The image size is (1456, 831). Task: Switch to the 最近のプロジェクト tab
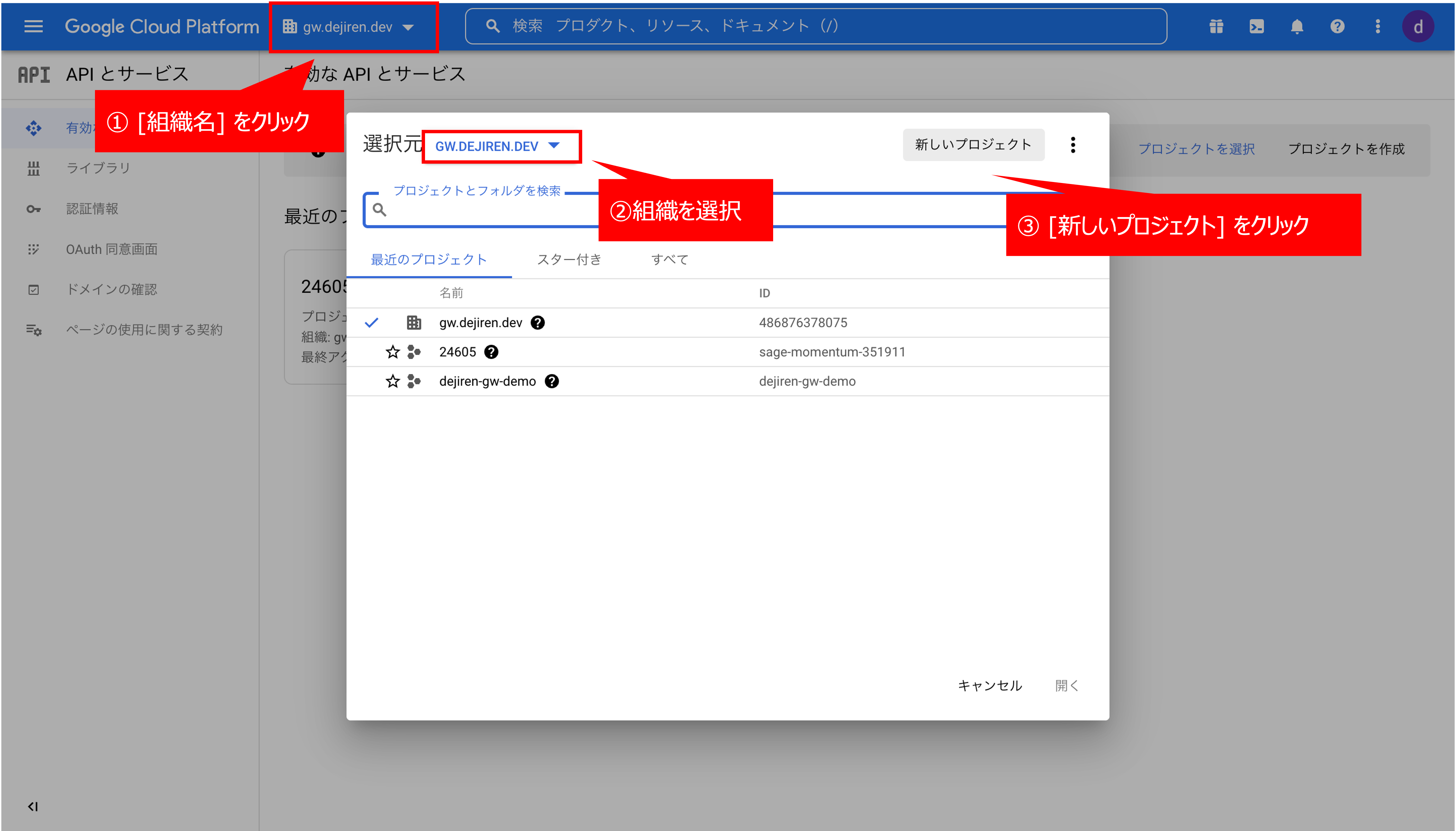[x=429, y=260]
